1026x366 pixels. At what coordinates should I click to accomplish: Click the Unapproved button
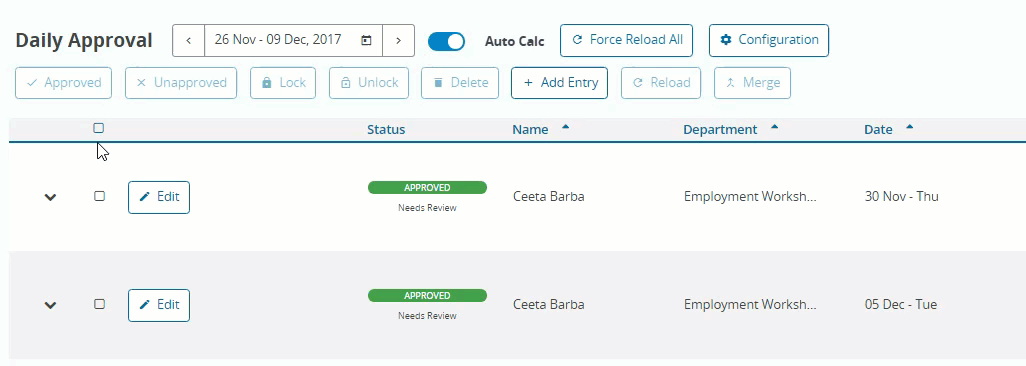coord(181,83)
